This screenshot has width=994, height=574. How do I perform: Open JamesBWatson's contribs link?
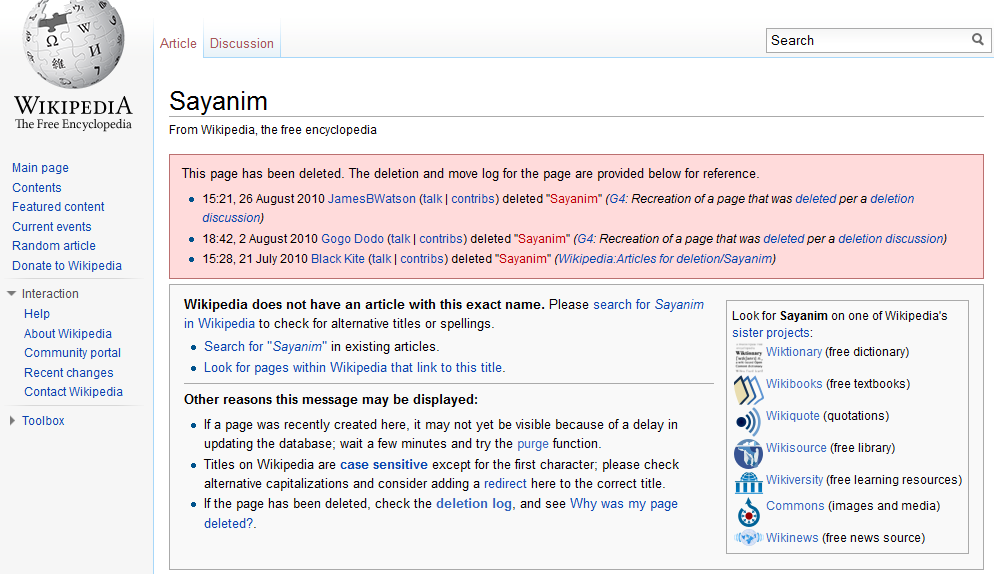click(473, 199)
